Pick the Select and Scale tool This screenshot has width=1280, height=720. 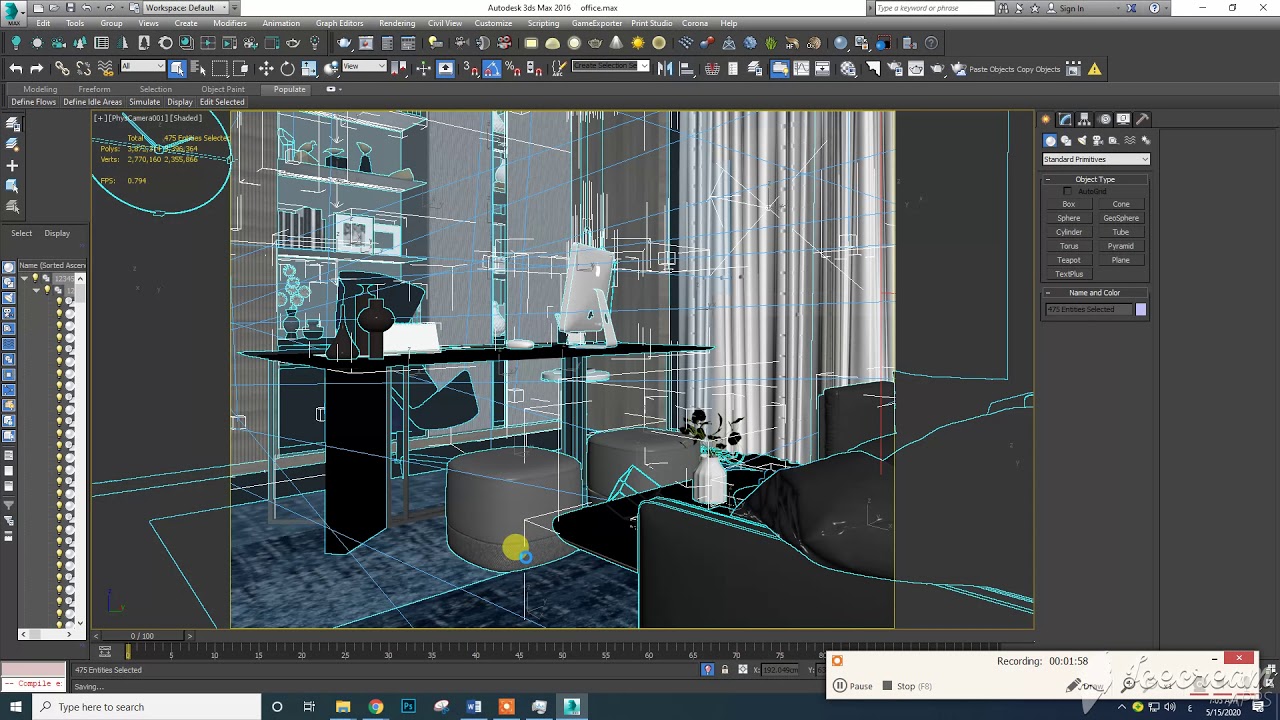tap(310, 69)
